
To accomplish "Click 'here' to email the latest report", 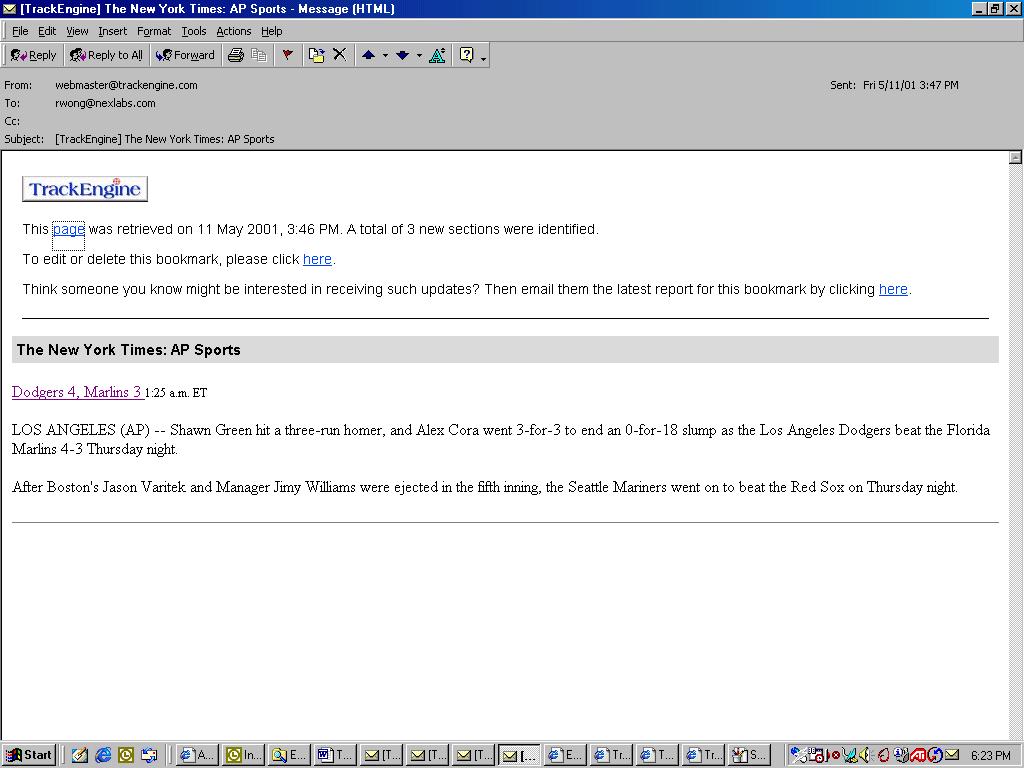I will [893, 289].
